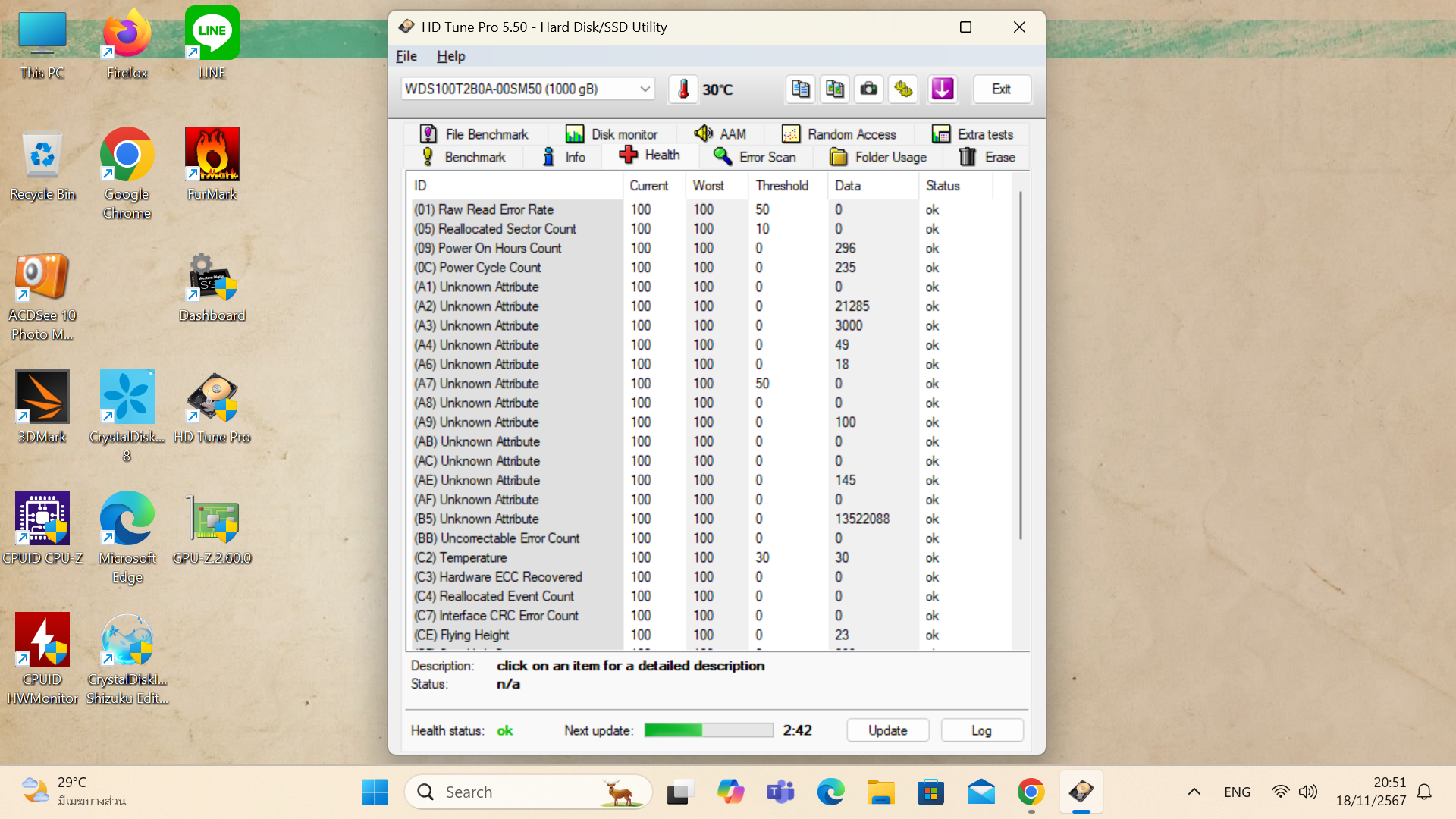Image resolution: width=1456 pixels, height=819 pixels.
Task: Show hidden system tray icons chevron
Action: tap(1194, 792)
